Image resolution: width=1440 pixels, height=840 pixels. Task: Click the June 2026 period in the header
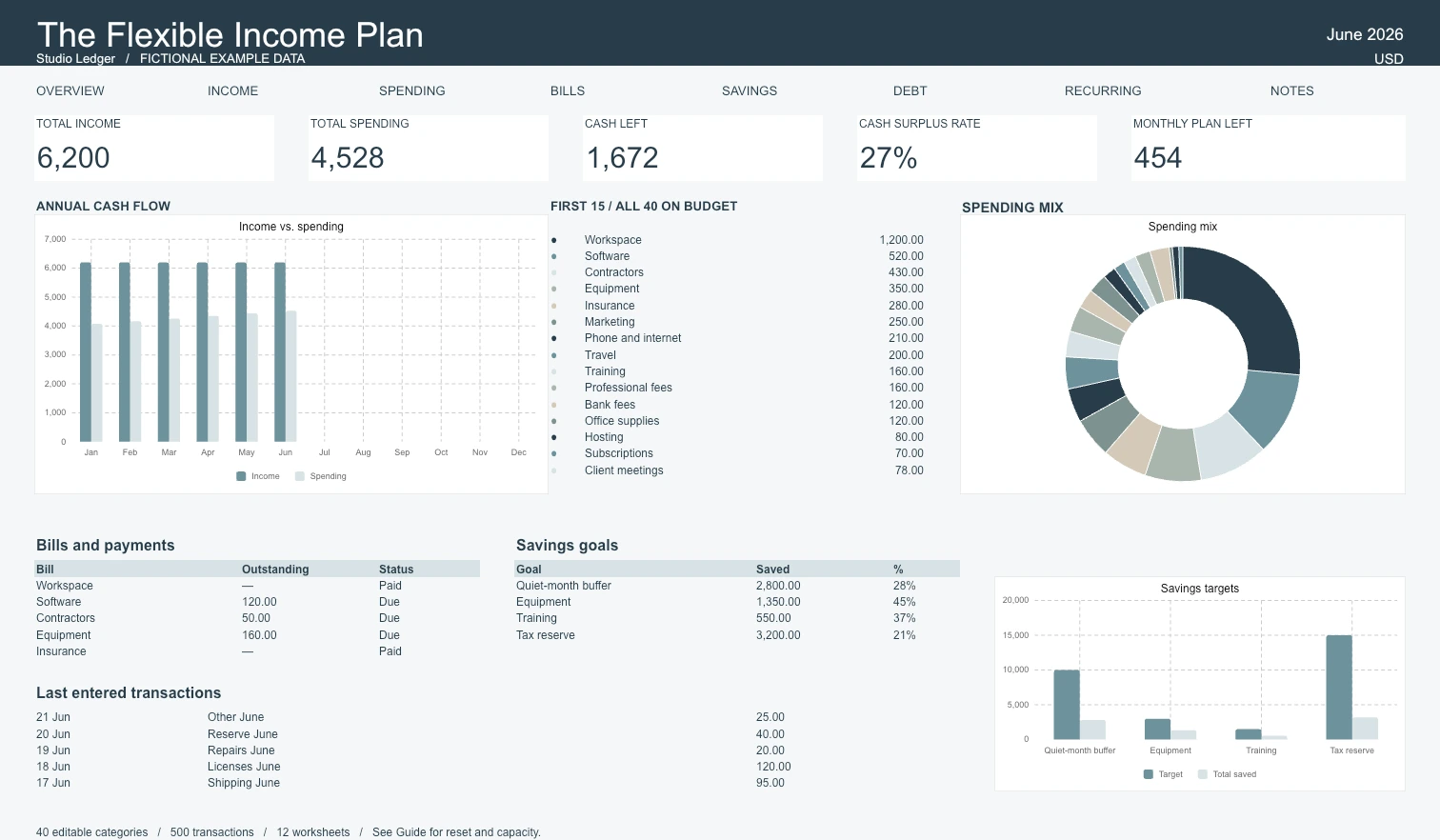pos(1365,34)
